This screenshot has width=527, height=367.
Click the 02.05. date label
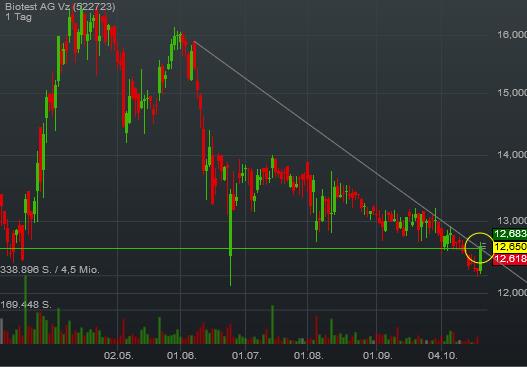point(118,356)
